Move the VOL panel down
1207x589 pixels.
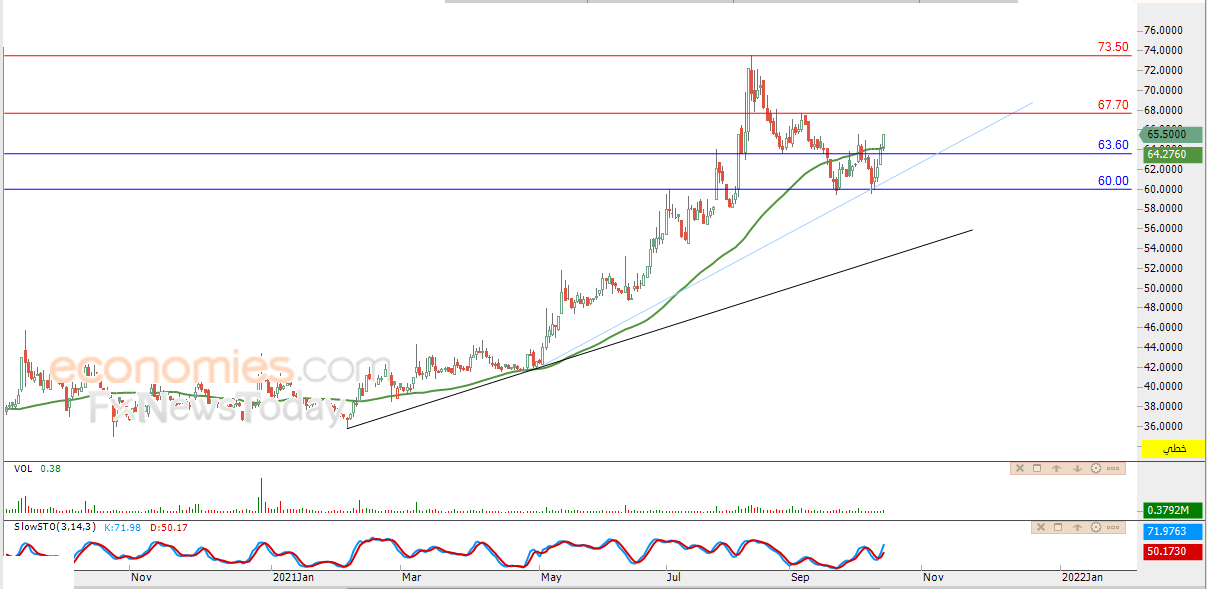[x=1077, y=468]
